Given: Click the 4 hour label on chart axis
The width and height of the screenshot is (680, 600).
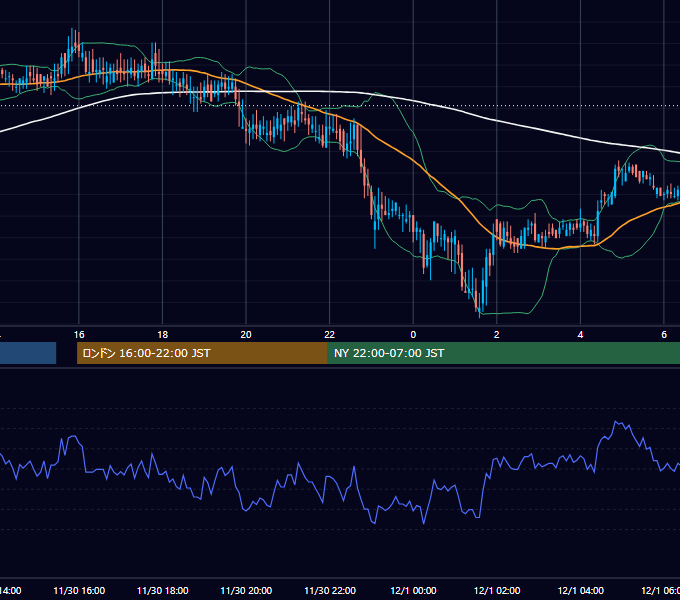Looking at the screenshot, I should (x=580, y=335).
